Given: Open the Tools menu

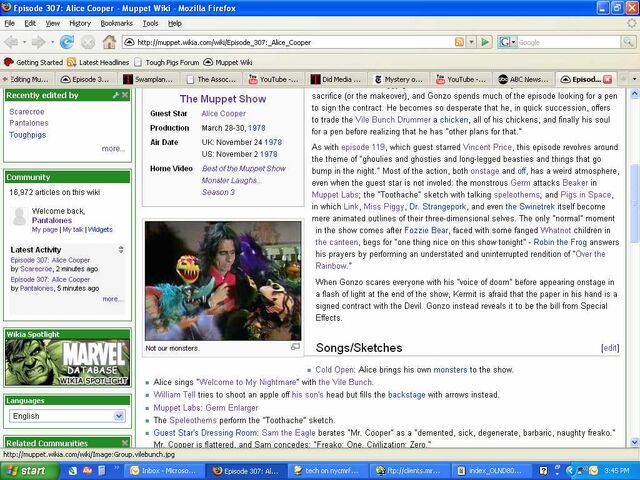Looking at the screenshot, I should (x=151, y=23).
